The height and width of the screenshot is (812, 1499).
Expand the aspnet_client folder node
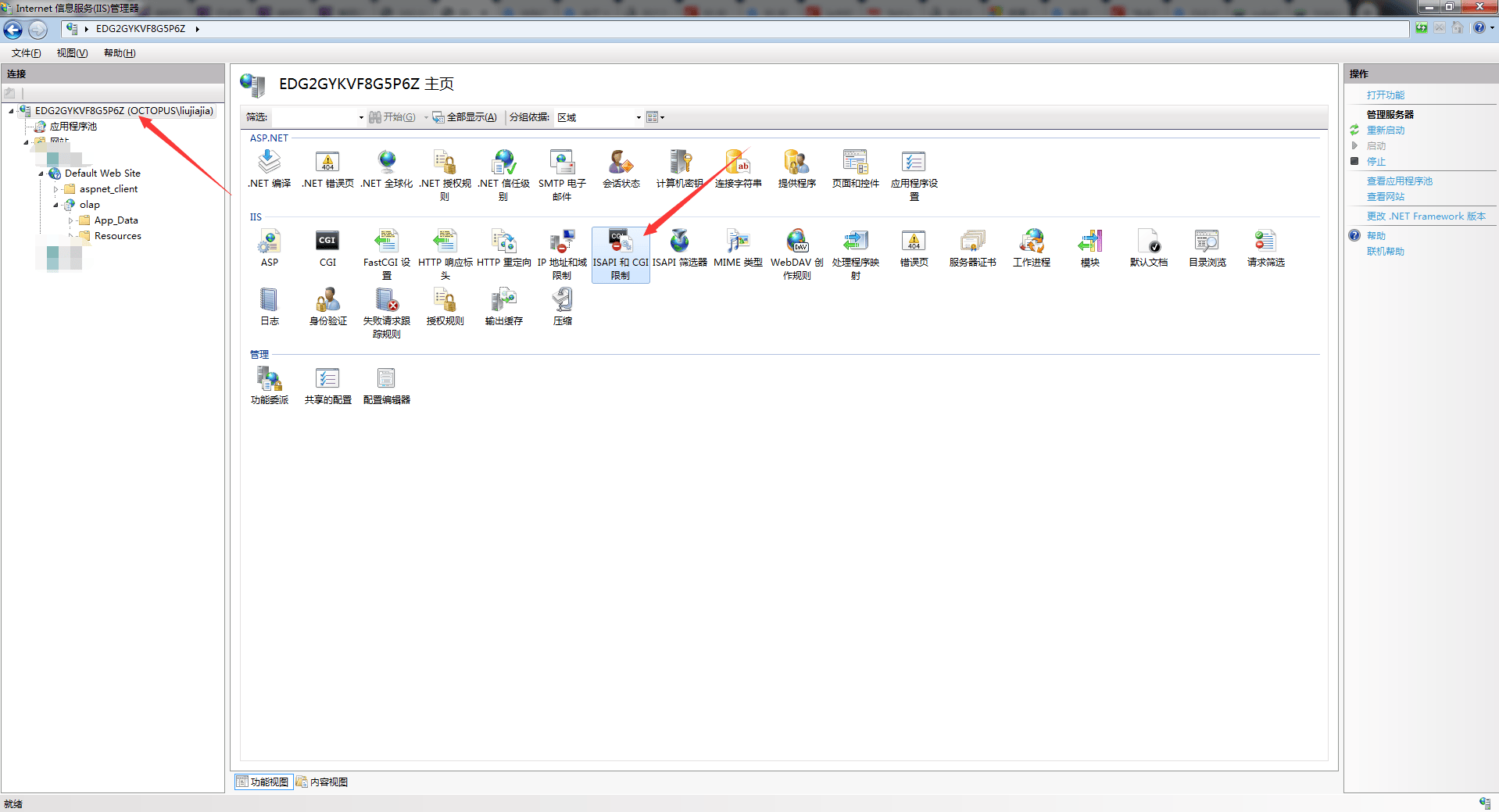55,189
